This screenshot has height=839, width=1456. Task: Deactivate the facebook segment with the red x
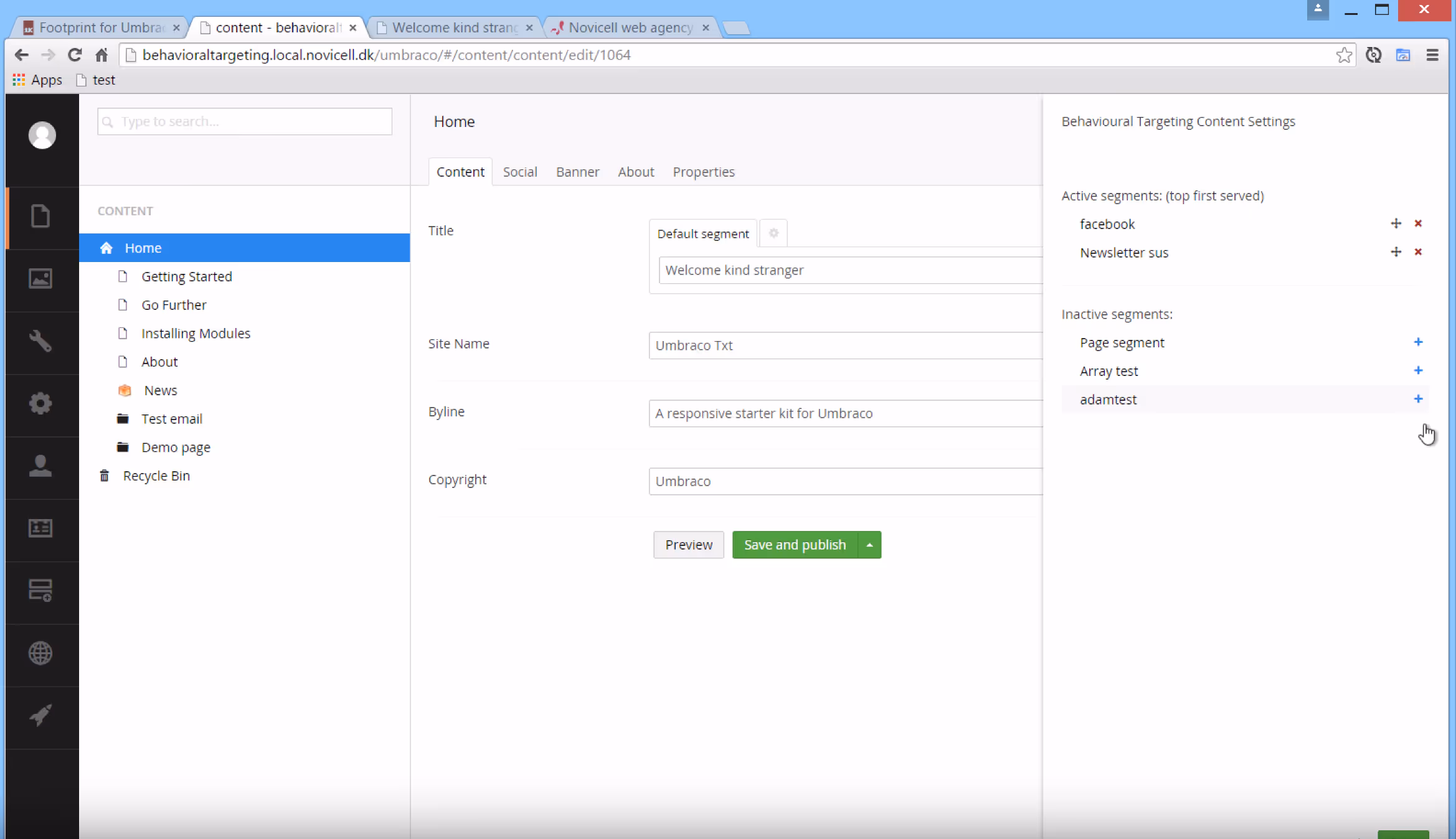(x=1419, y=223)
